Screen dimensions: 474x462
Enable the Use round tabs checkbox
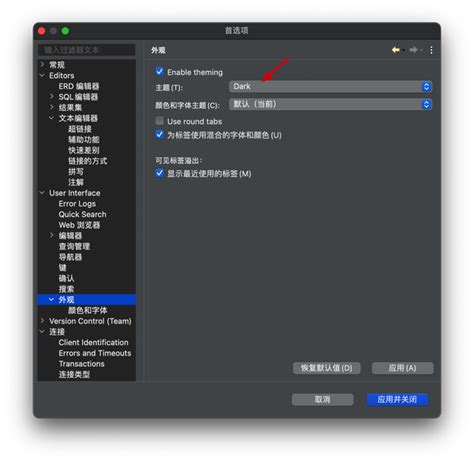[159, 121]
